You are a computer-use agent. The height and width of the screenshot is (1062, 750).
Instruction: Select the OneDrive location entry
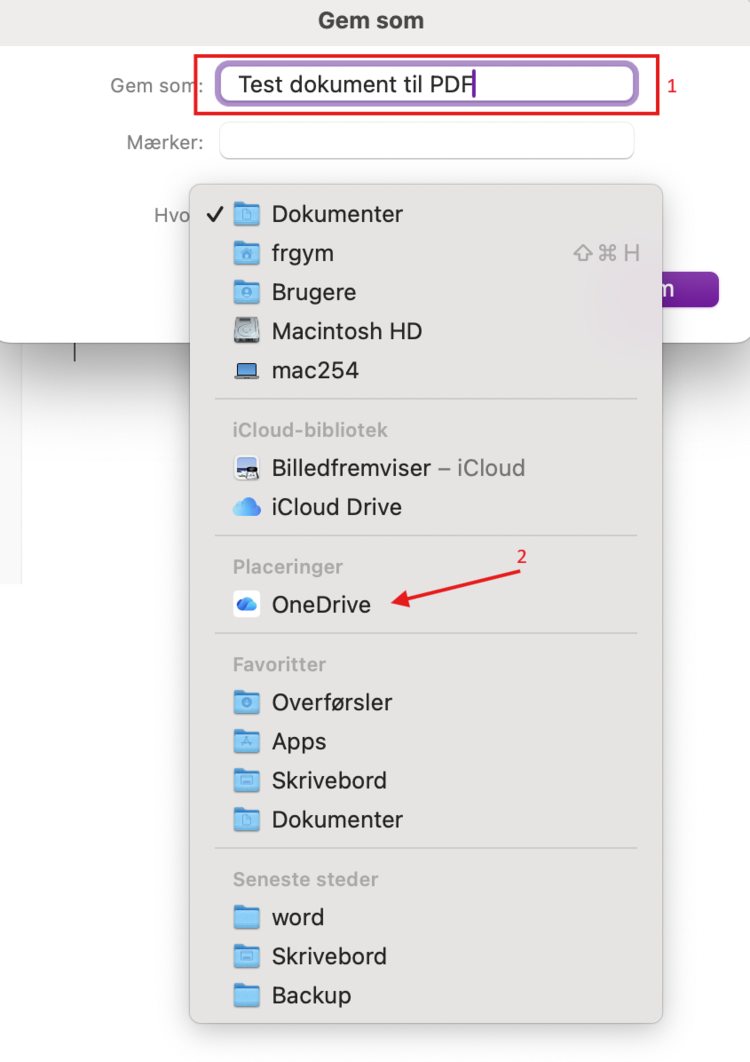tap(321, 605)
